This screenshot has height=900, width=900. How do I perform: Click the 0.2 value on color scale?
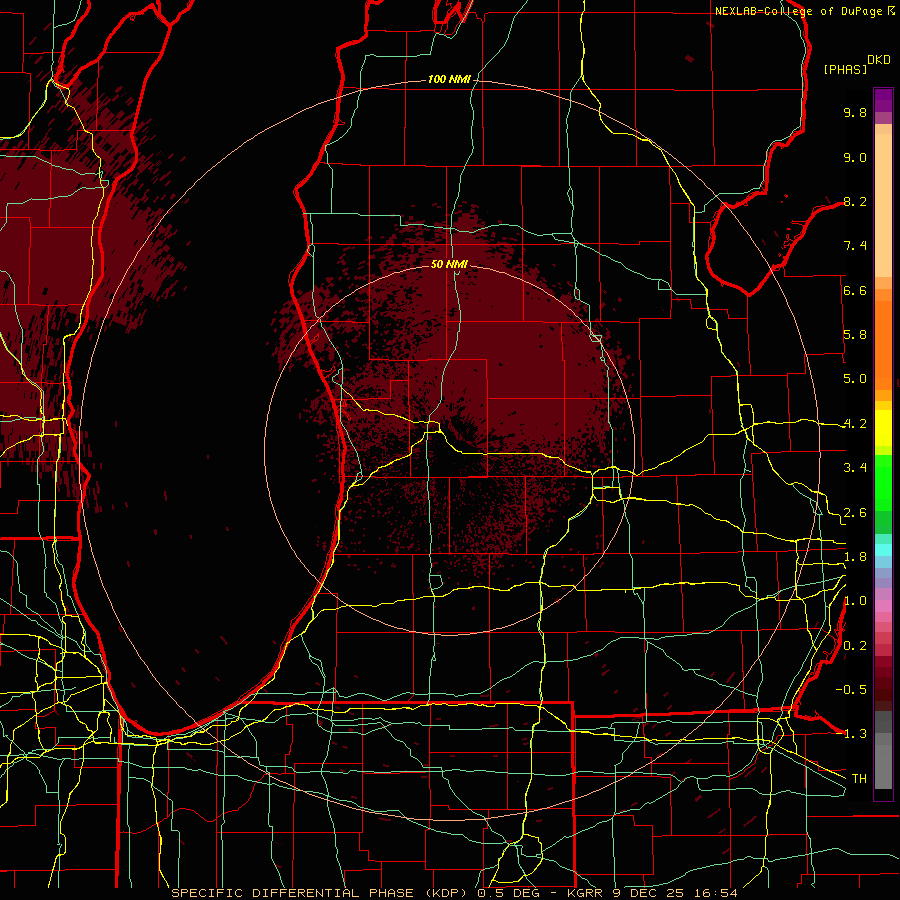pos(855,646)
